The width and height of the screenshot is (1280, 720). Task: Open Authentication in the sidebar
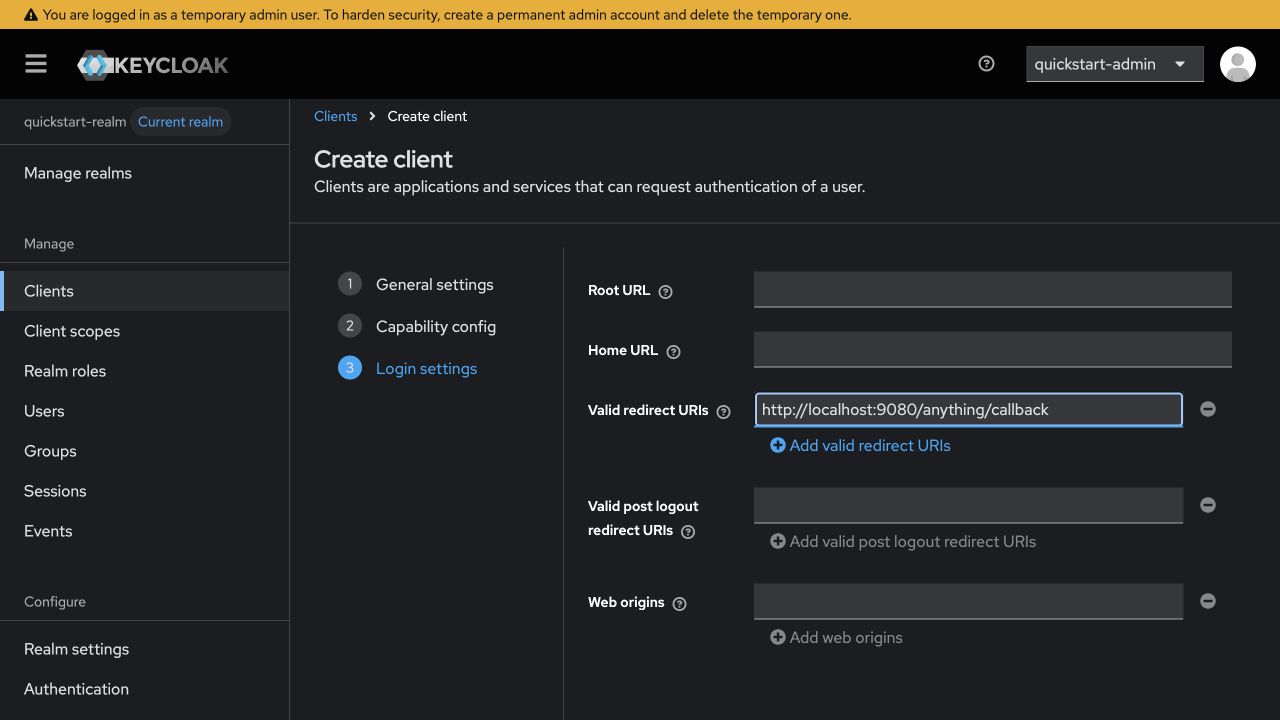click(x=144, y=689)
